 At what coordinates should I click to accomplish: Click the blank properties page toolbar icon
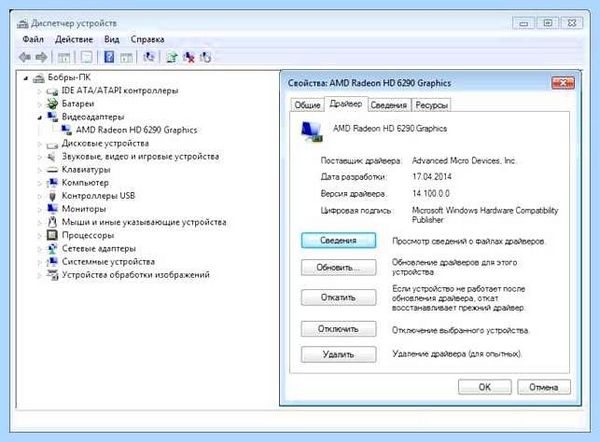point(87,57)
